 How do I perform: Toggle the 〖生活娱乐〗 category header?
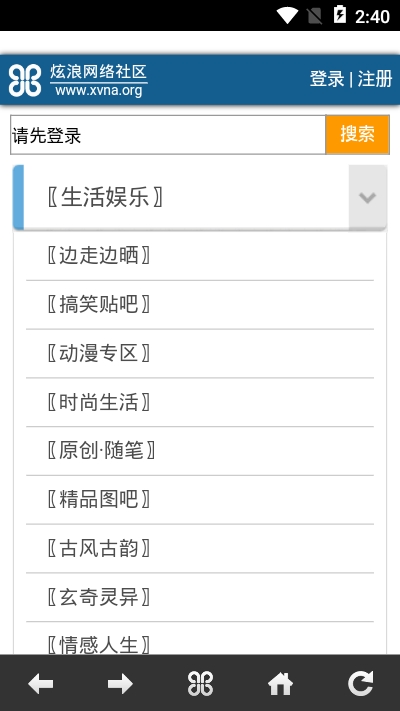(200, 197)
